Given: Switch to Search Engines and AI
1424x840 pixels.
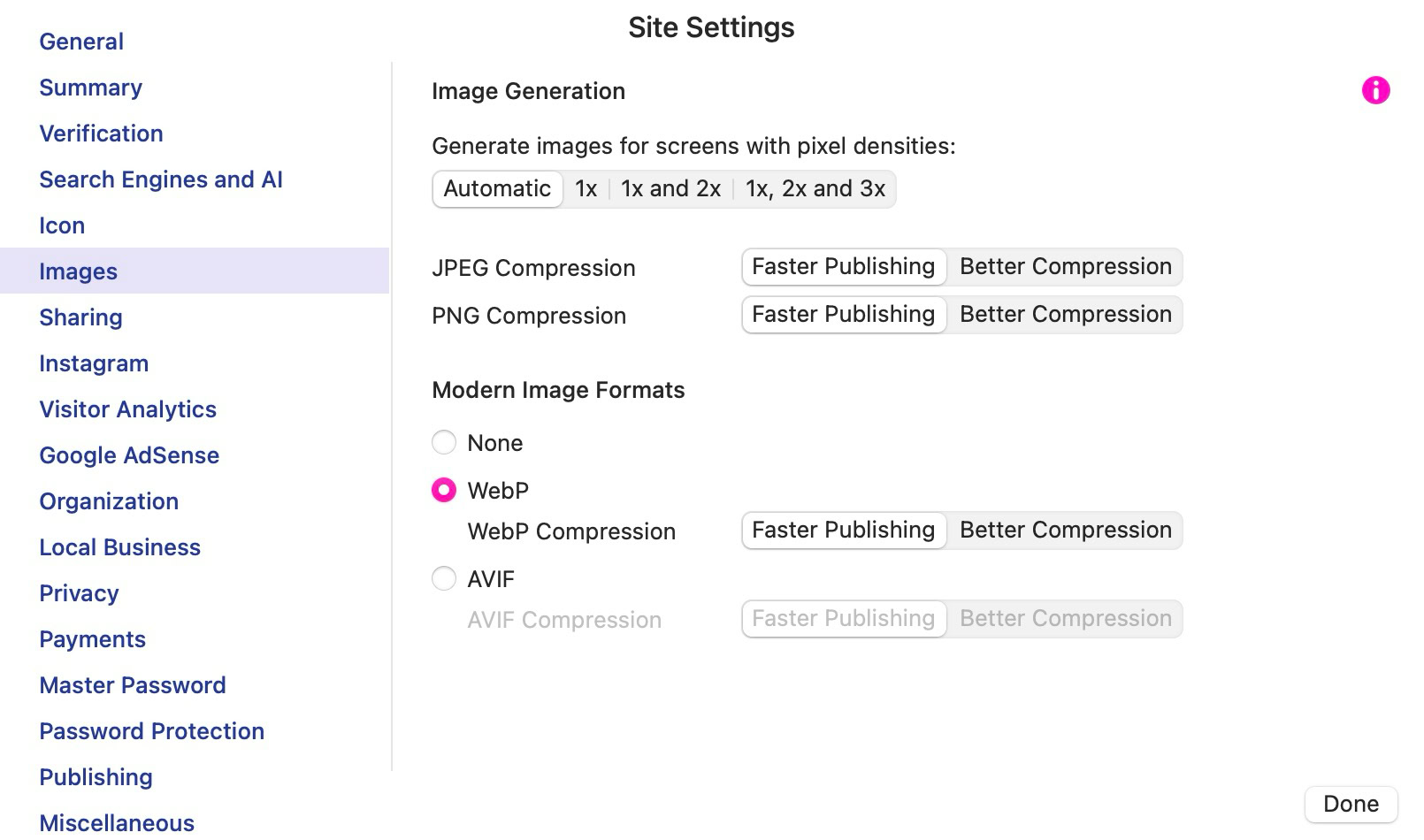Looking at the screenshot, I should click(x=161, y=179).
